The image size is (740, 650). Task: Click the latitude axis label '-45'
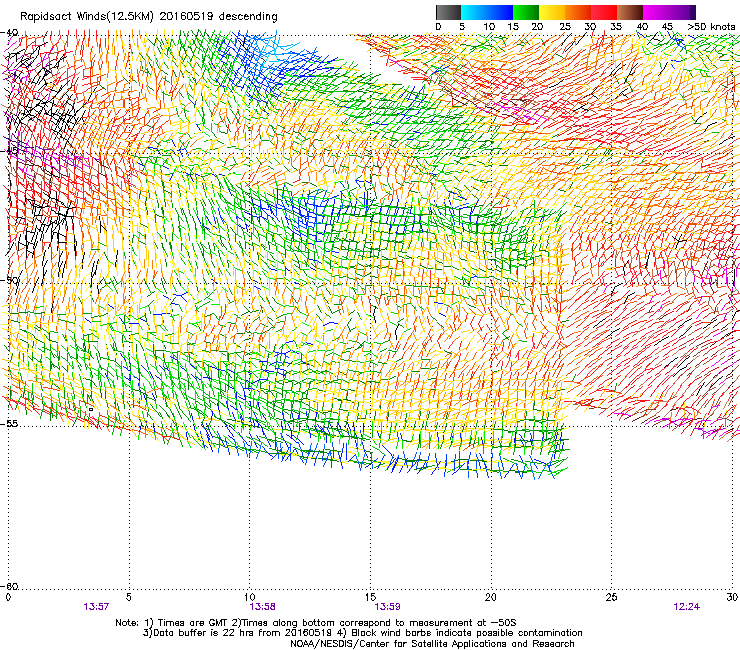[10, 150]
